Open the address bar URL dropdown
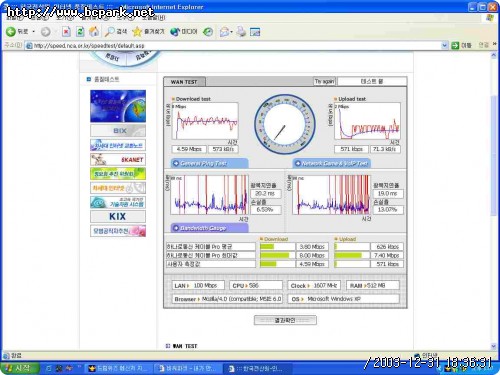Image resolution: width=500 pixels, height=375 pixels. (444, 45)
